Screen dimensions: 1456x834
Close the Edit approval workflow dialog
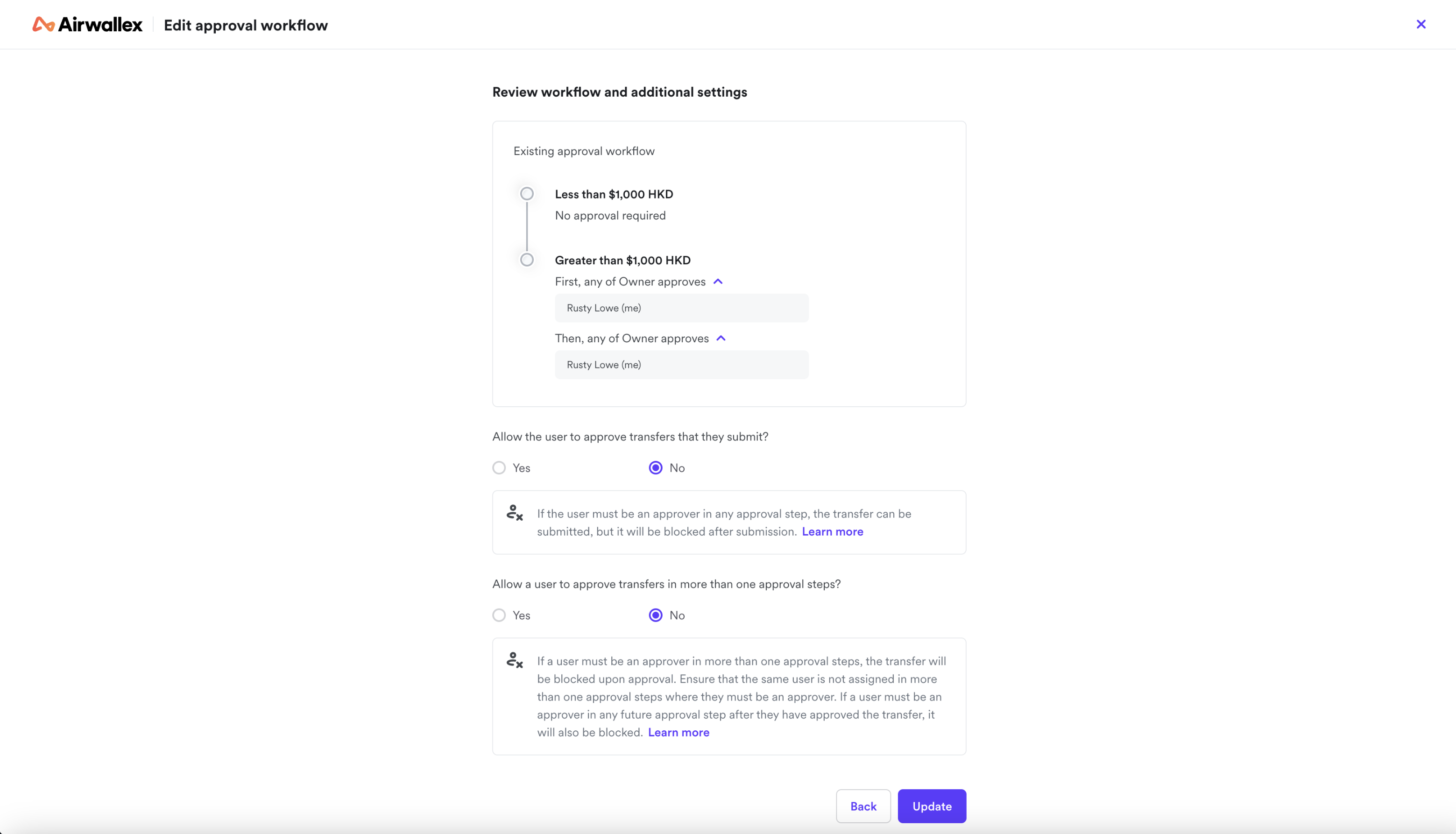[x=1421, y=24]
